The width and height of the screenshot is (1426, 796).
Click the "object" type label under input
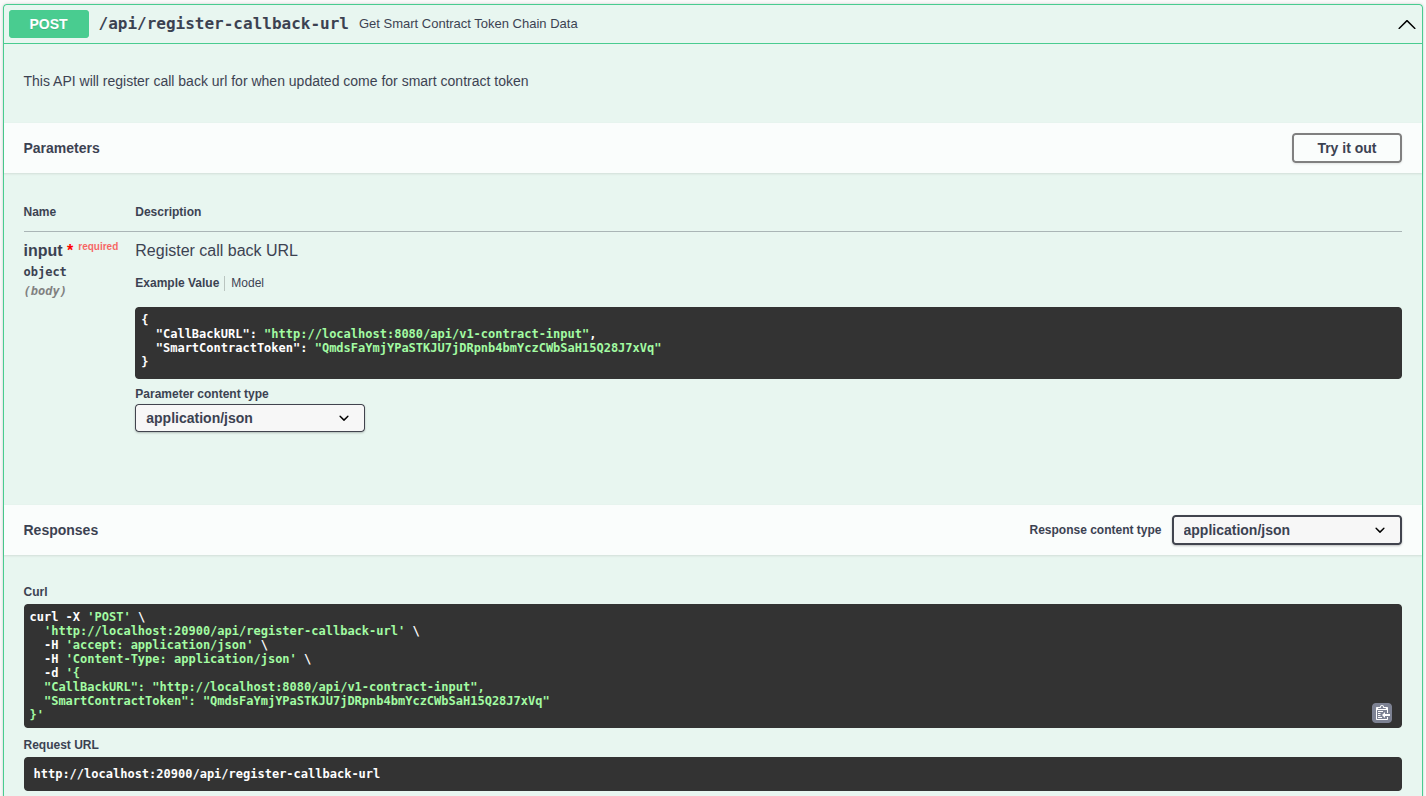point(45,272)
